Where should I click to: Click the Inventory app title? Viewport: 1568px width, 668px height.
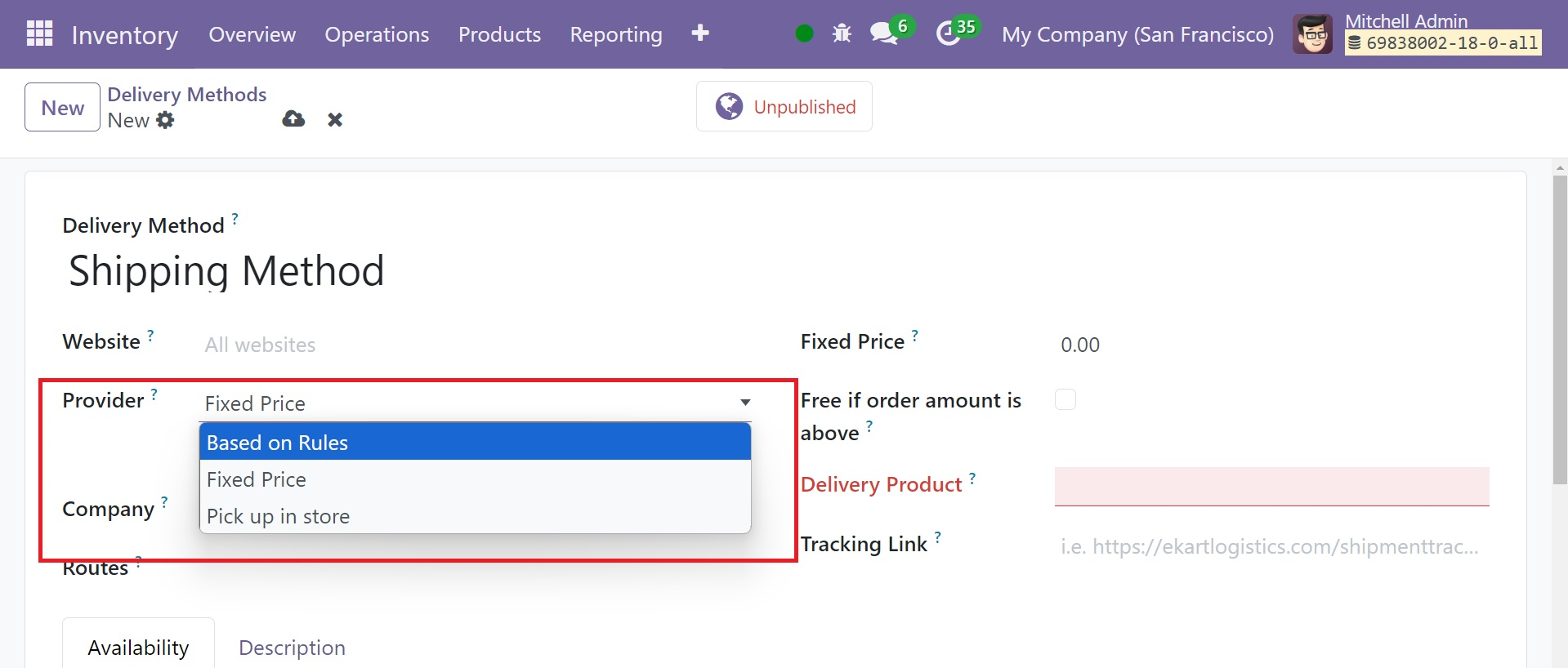pyautogui.click(x=124, y=35)
